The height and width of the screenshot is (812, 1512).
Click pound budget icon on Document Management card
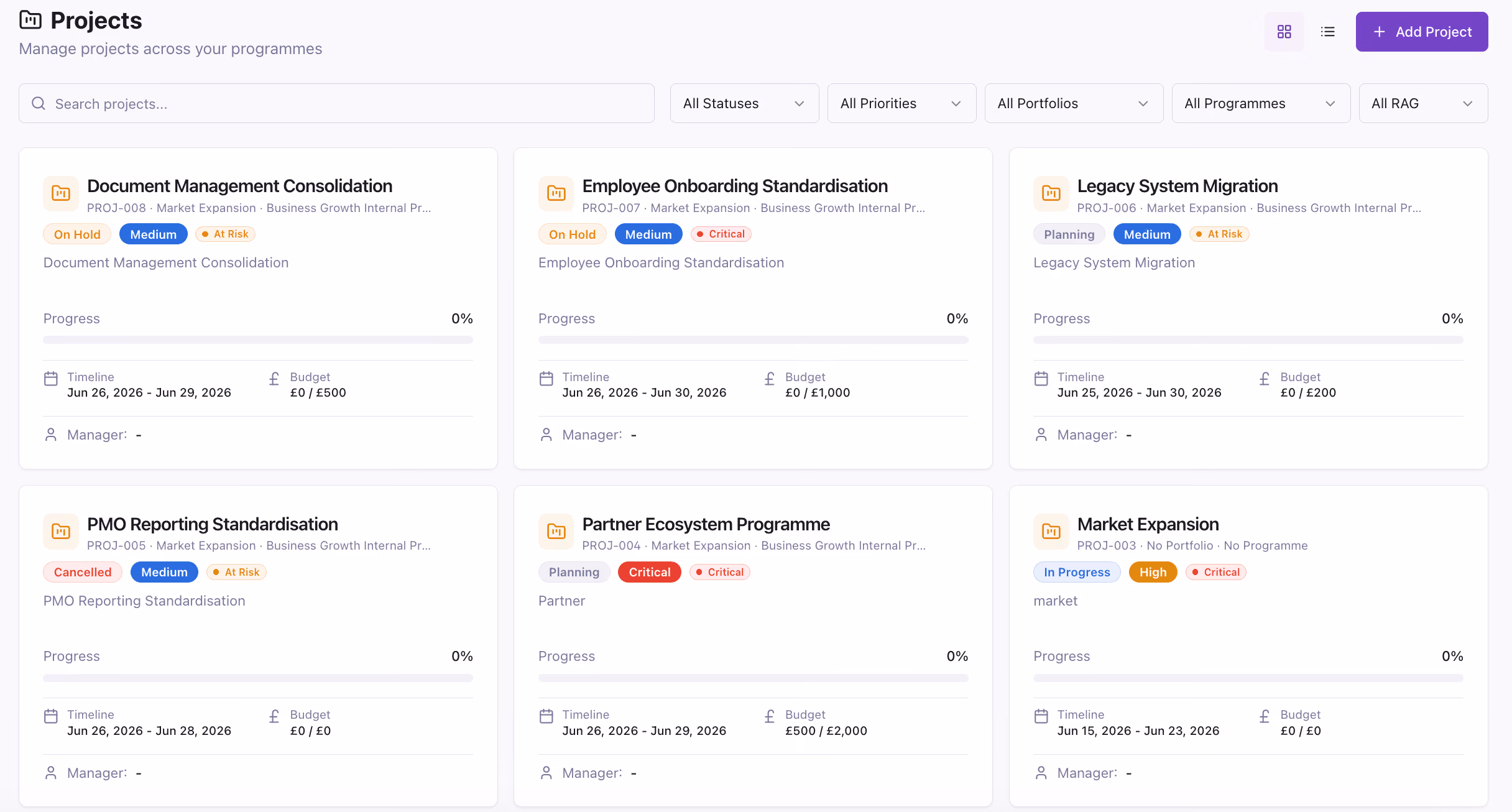pyautogui.click(x=274, y=378)
